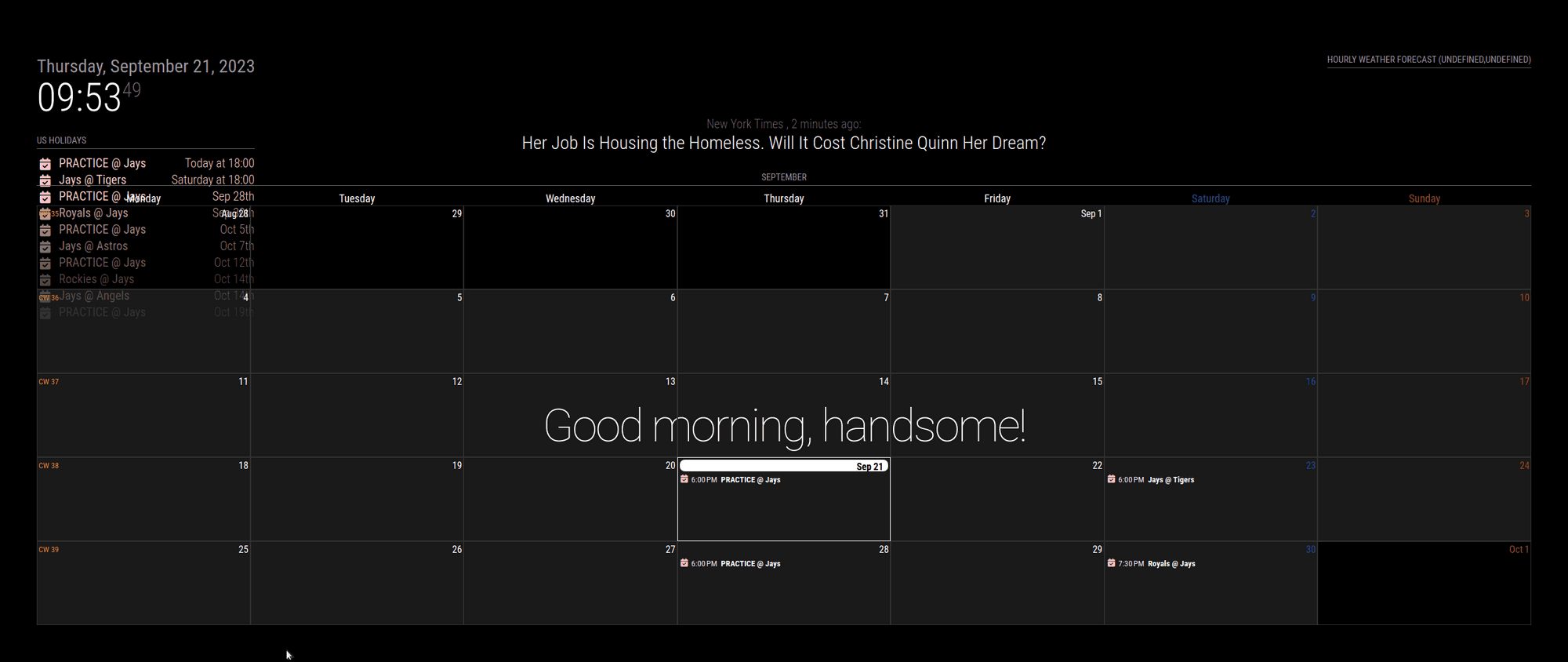Click day number 19 in the calendar
The width and height of the screenshot is (1568, 662).
(x=457, y=465)
